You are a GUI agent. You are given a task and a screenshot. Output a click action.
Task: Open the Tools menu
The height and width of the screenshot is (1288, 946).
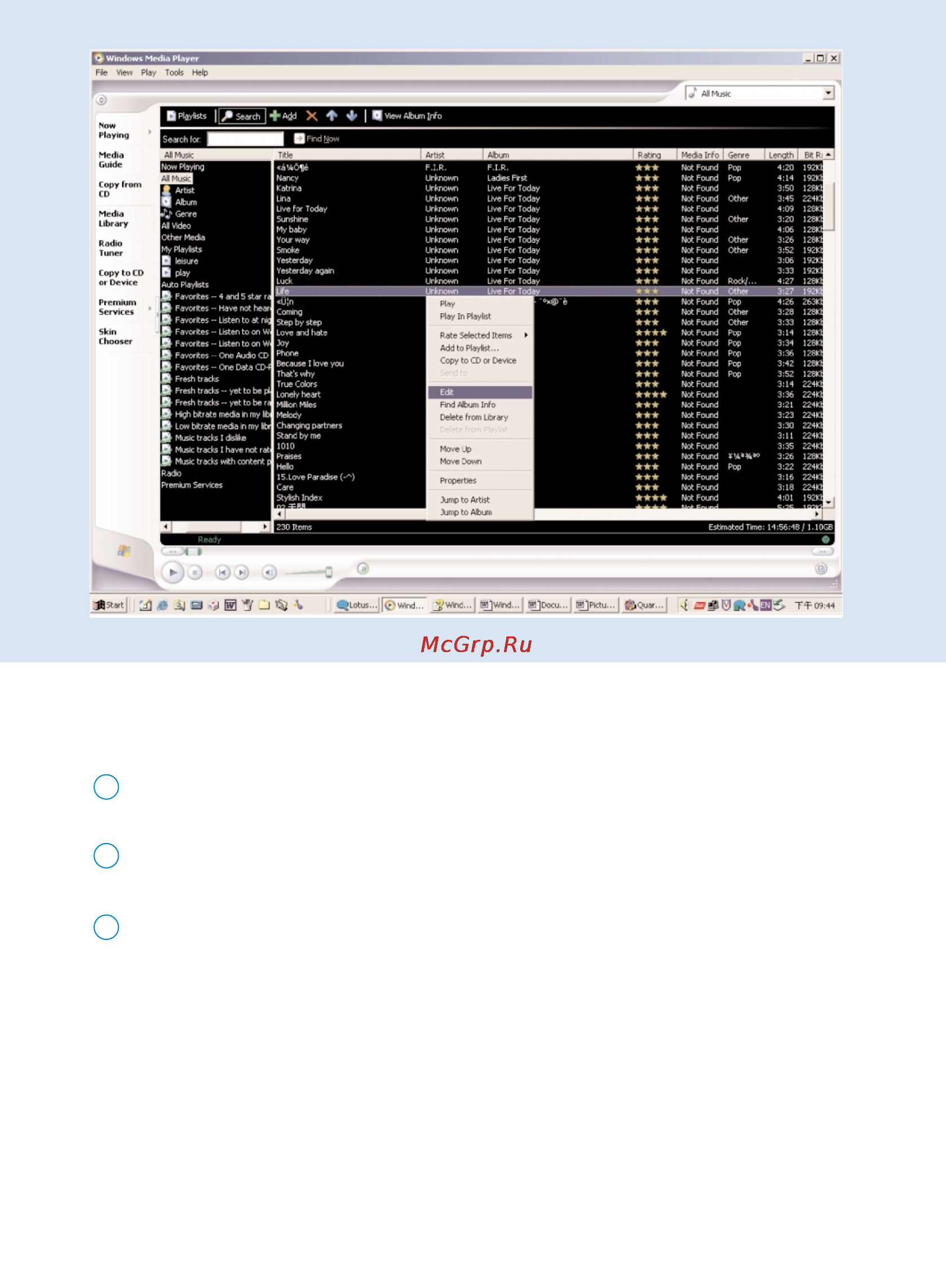click(174, 73)
